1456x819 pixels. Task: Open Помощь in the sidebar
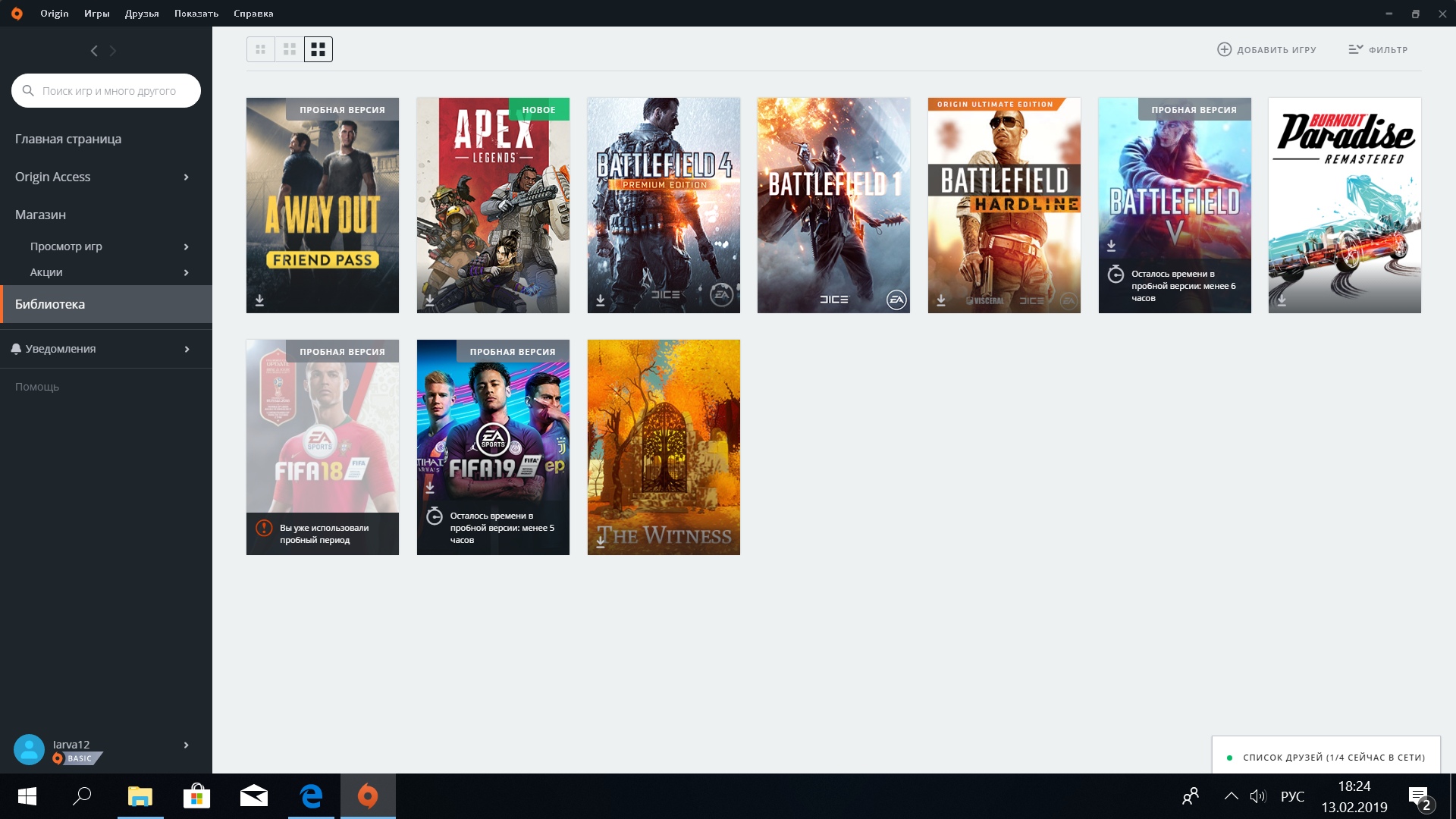(37, 387)
